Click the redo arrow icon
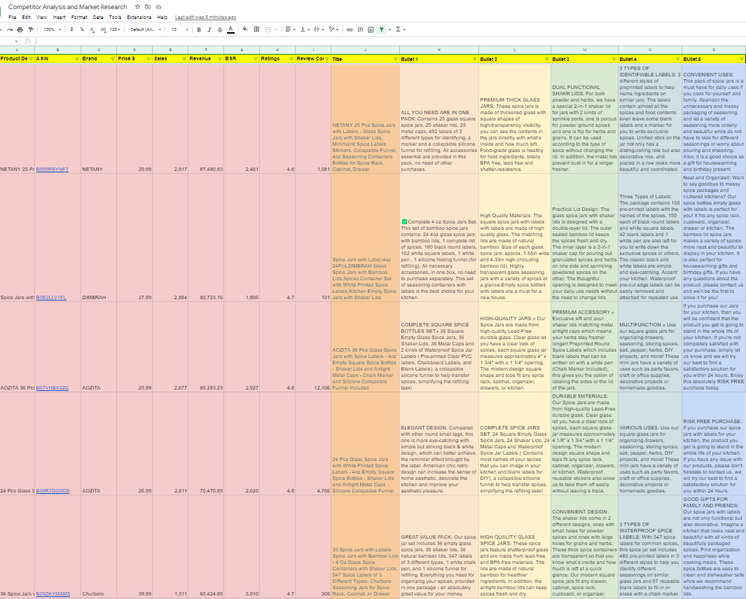Image resolution: width=746 pixels, height=599 pixels. coord(10,29)
